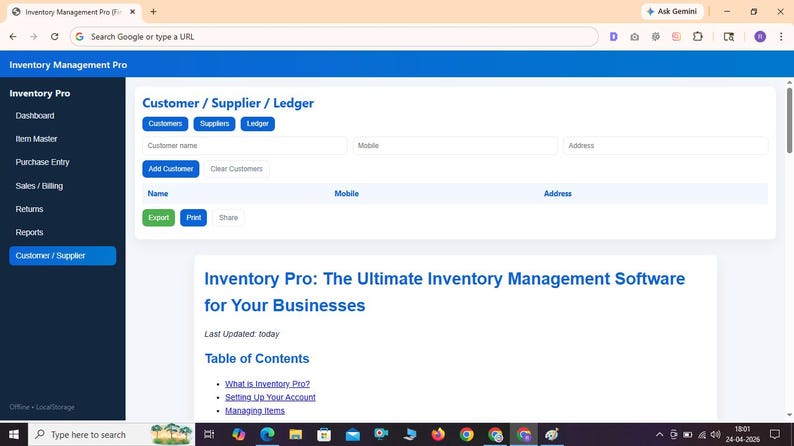Launch Microsoft Edge from taskbar

point(267,434)
